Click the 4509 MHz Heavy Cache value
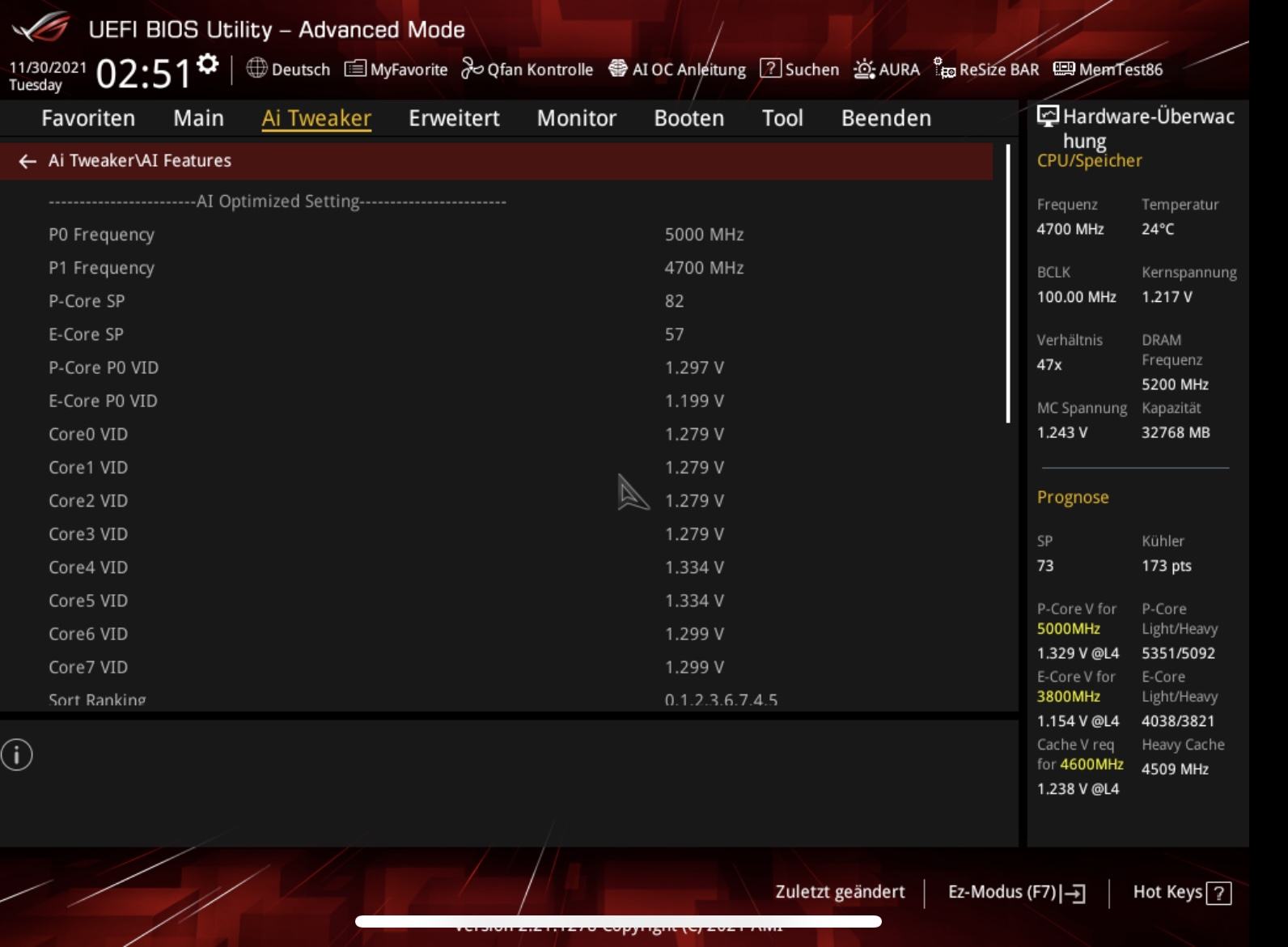The width and height of the screenshot is (1288, 947). (x=1175, y=769)
